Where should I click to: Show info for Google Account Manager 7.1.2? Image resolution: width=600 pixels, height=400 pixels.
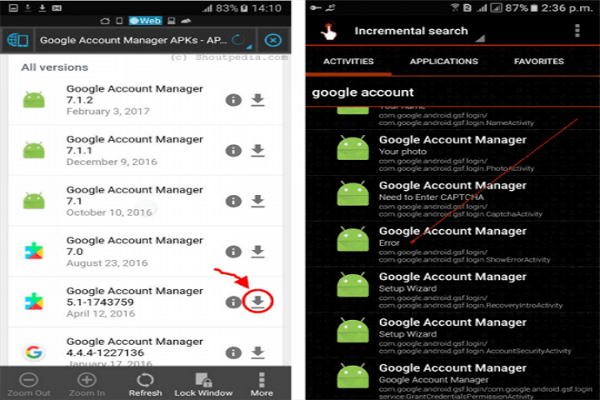tap(233, 100)
